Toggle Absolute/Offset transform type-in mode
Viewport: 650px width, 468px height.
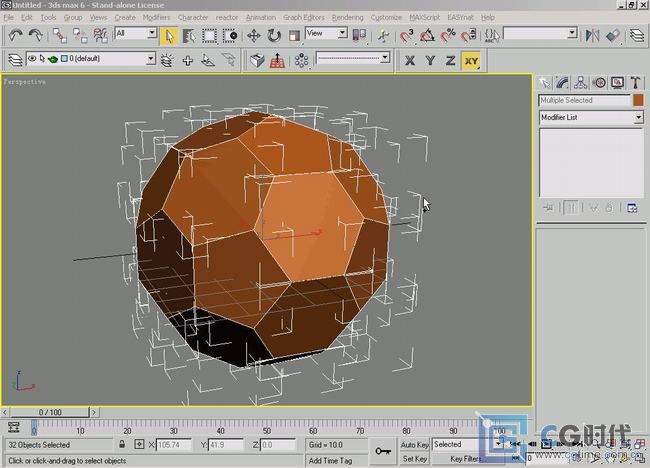tap(139, 444)
